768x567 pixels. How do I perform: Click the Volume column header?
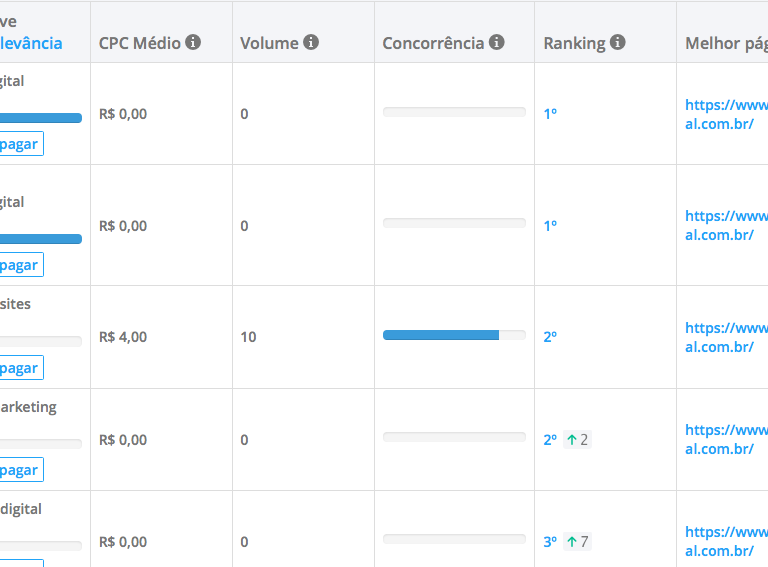tap(269, 43)
